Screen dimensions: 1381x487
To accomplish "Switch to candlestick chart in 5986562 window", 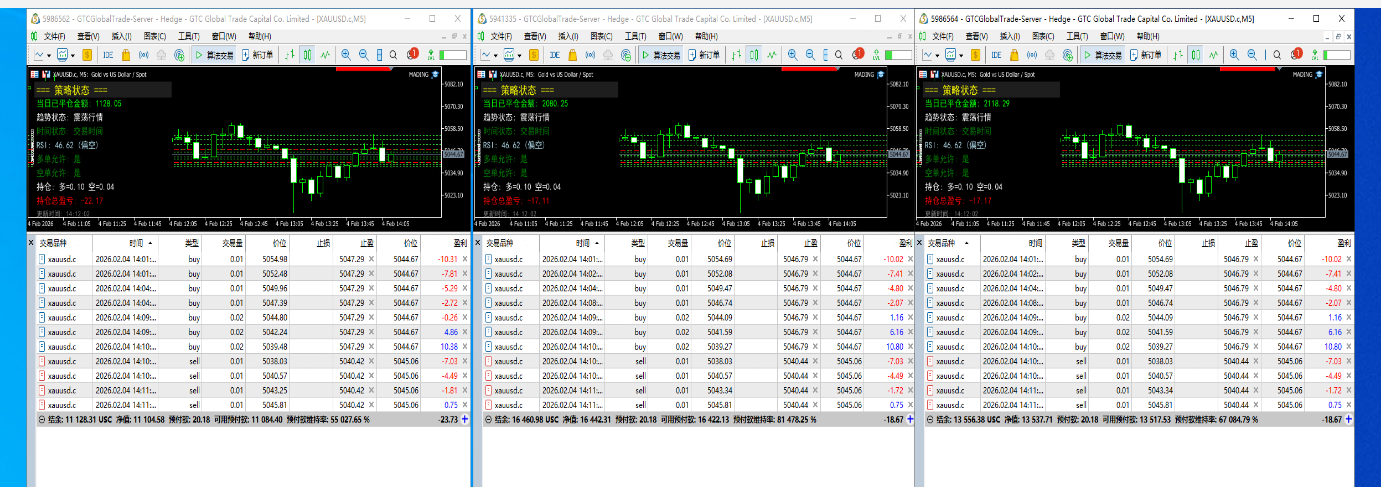I will click(x=307, y=54).
